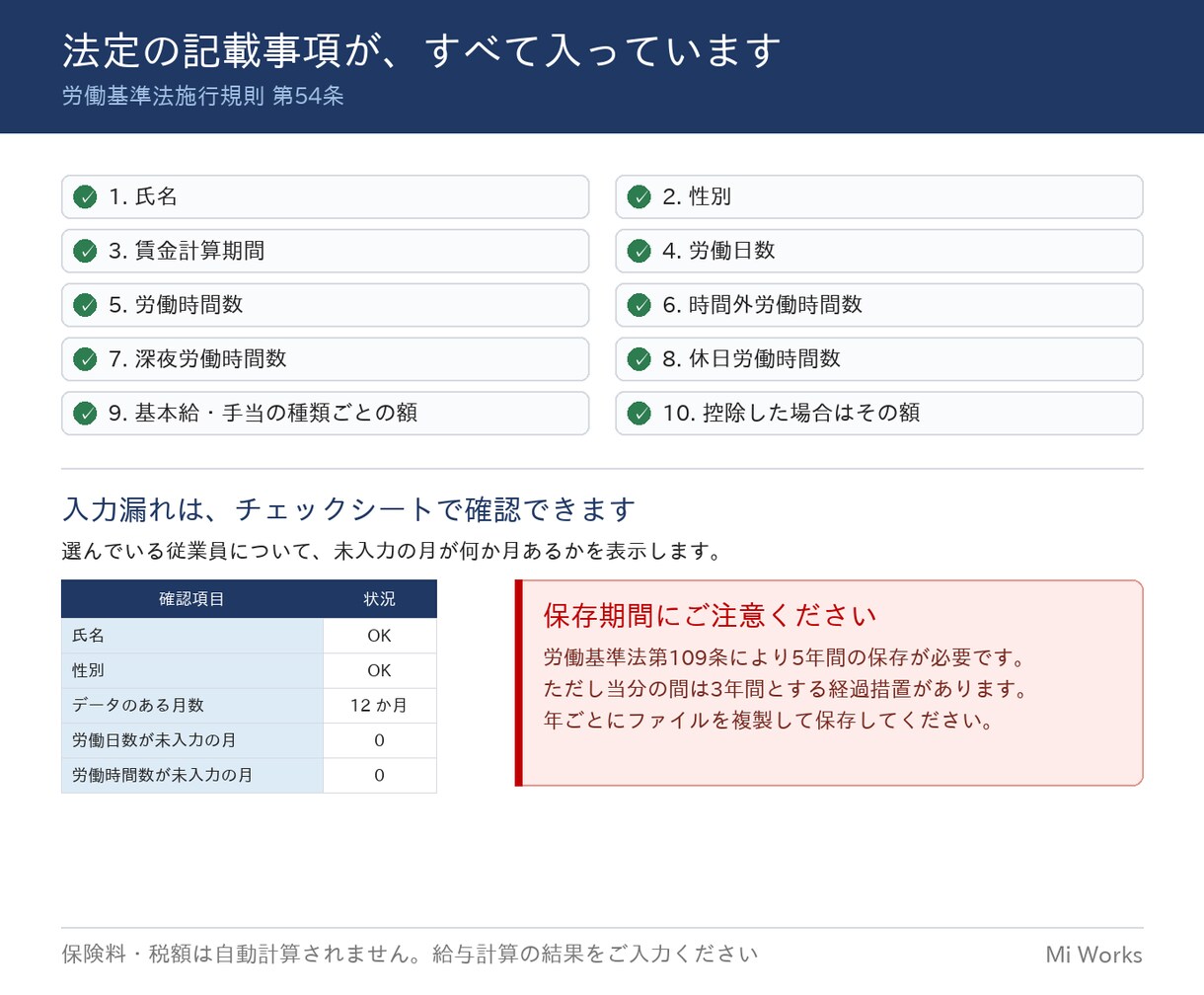Click the OK status in 氏名 row
Viewport: 1204px width, 995px height.
click(x=380, y=636)
